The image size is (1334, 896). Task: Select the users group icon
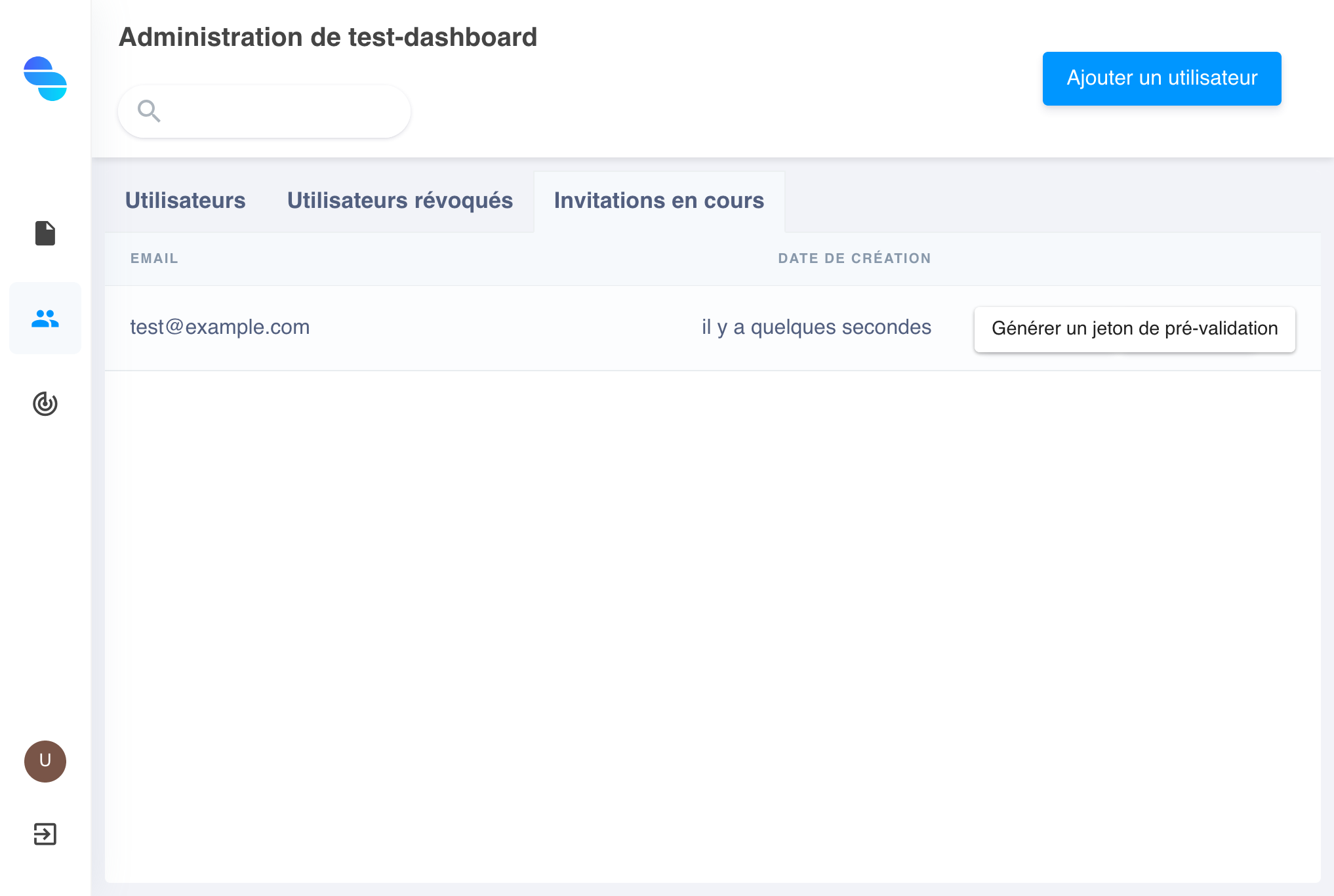point(45,319)
